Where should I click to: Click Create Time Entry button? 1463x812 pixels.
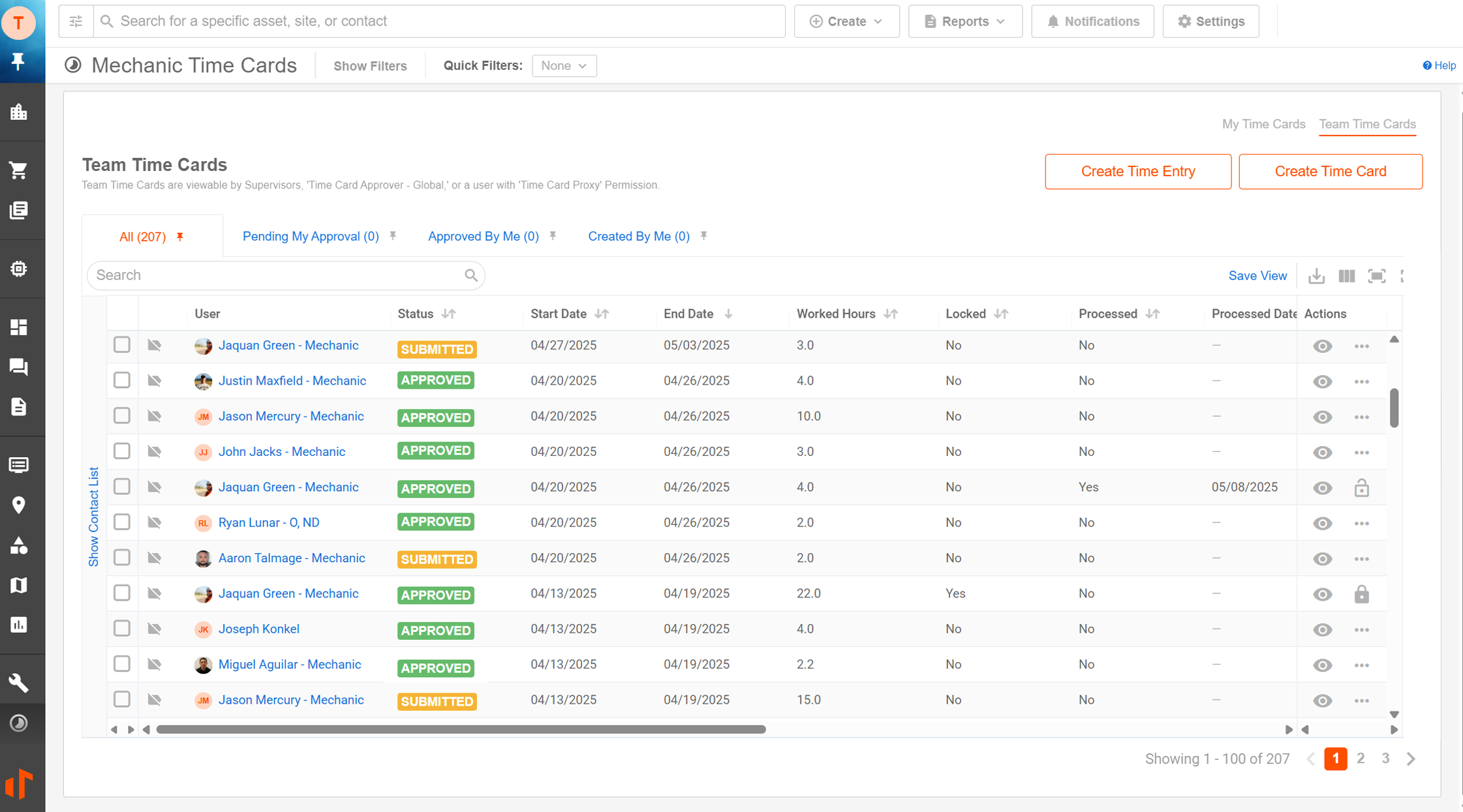(1137, 172)
